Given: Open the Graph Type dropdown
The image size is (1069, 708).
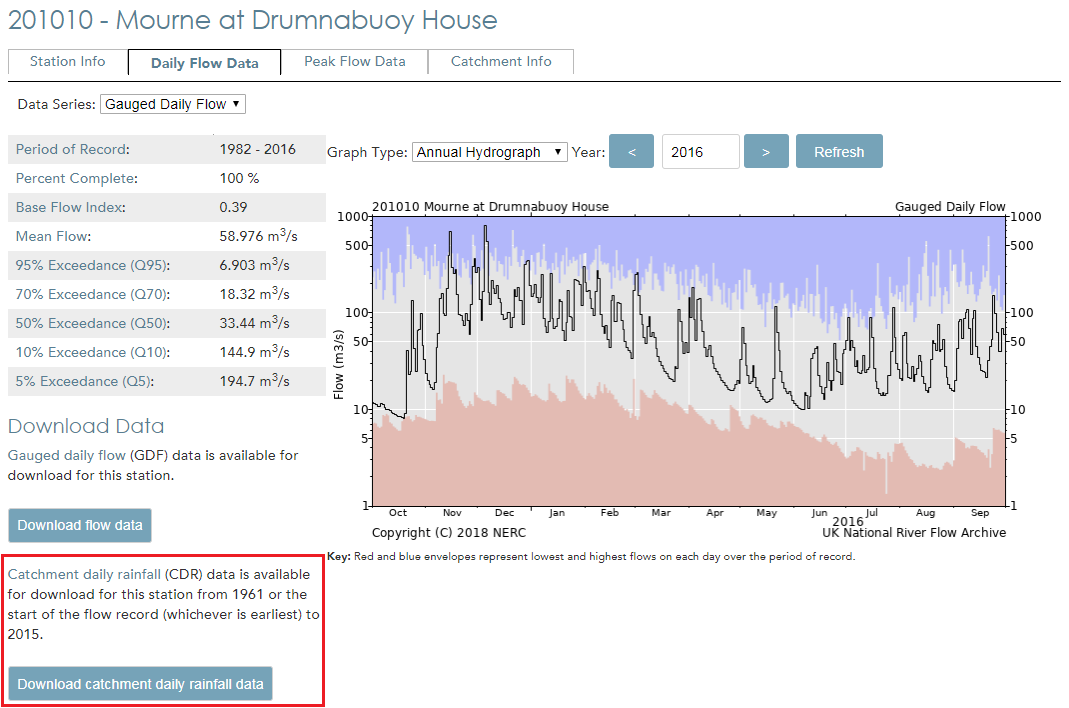Looking at the screenshot, I should coord(490,151).
